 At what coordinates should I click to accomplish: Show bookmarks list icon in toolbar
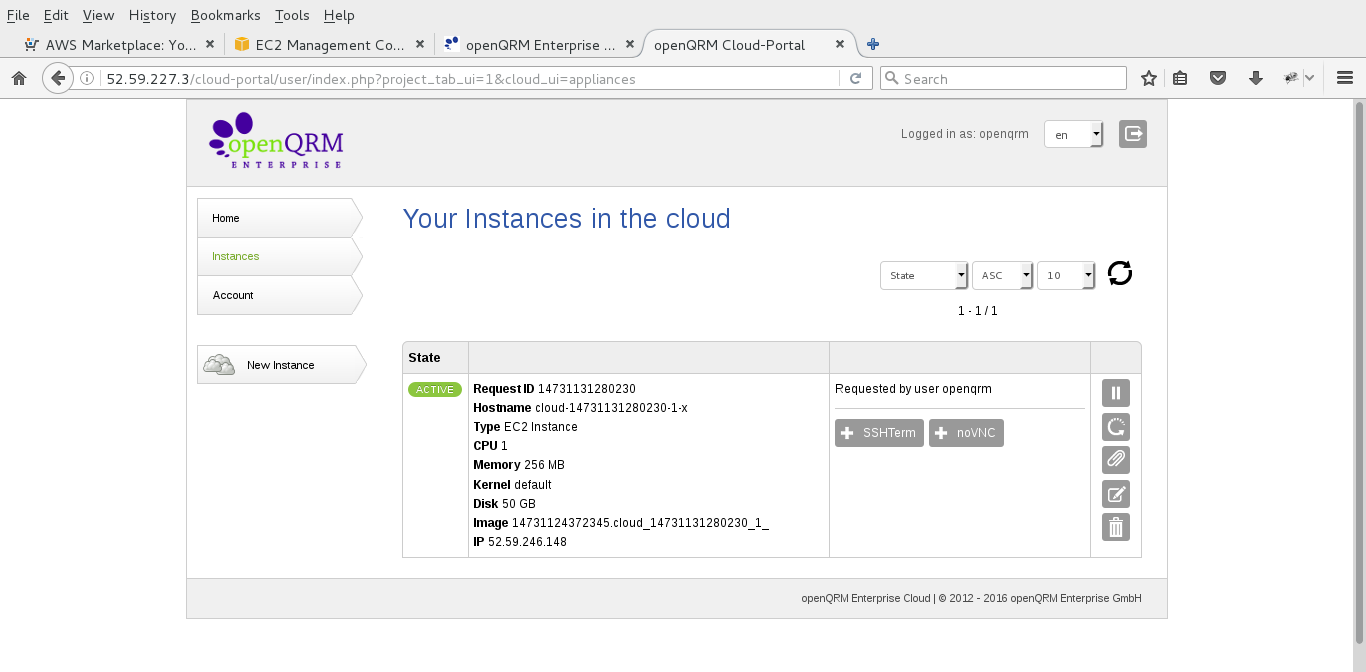click(1181, 78)
